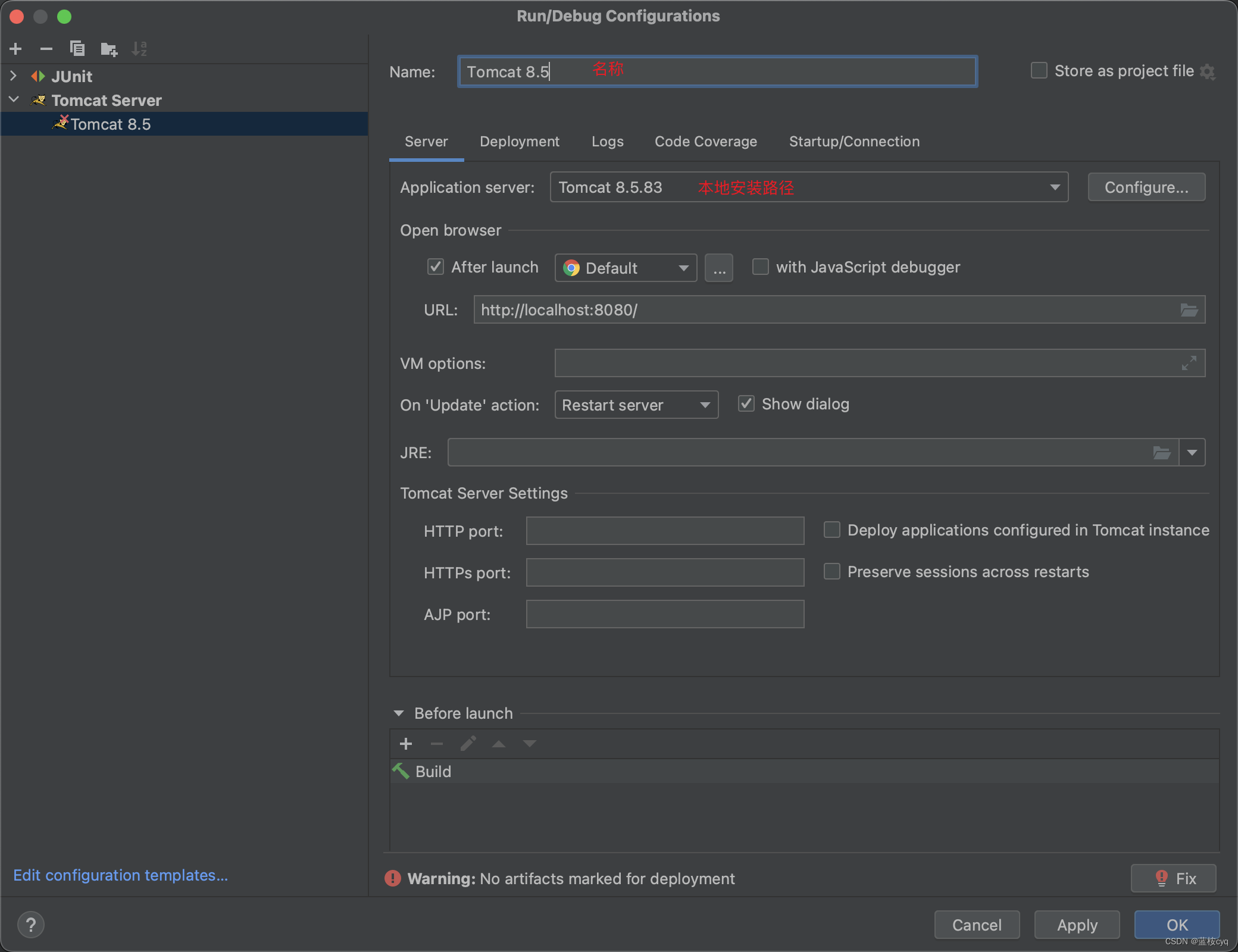Expand the JUnit tree node
Viewport: 1238px width, 952px height.
coord(14,76)
